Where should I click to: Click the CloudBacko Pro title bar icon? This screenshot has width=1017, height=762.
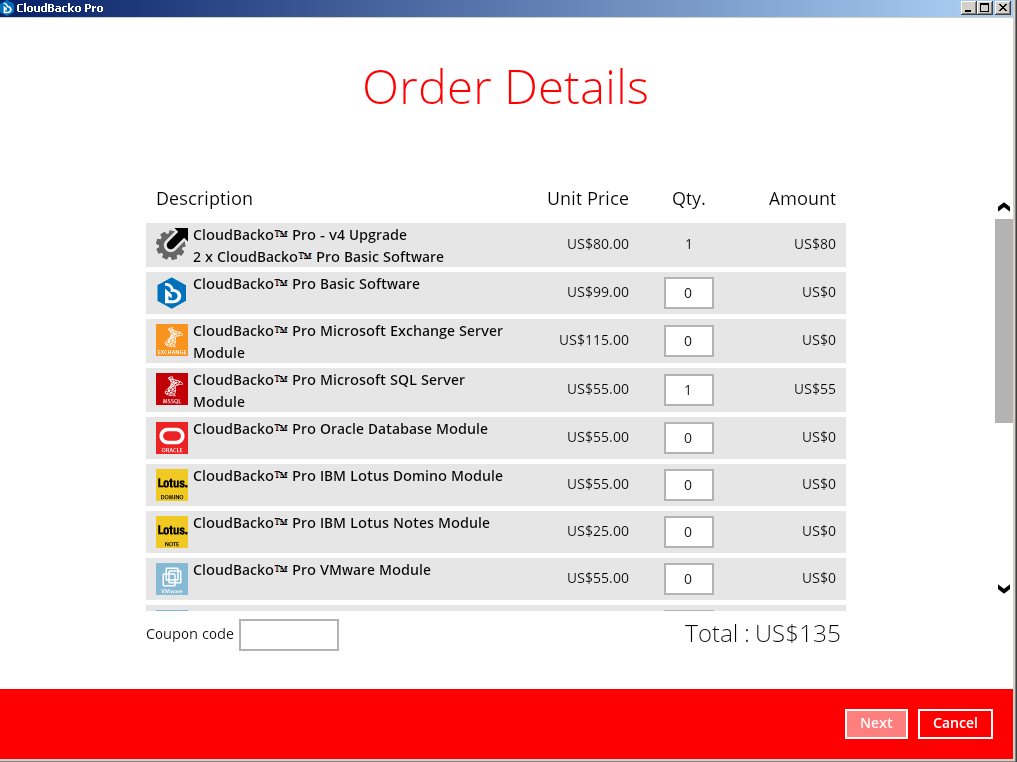(7, 8)
